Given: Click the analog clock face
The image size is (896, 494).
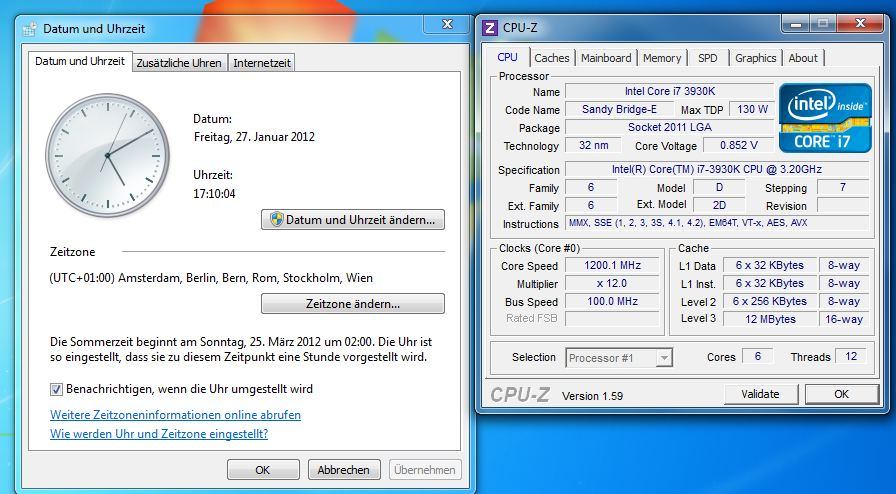Looking at the screenshot, I should point(107,156).
